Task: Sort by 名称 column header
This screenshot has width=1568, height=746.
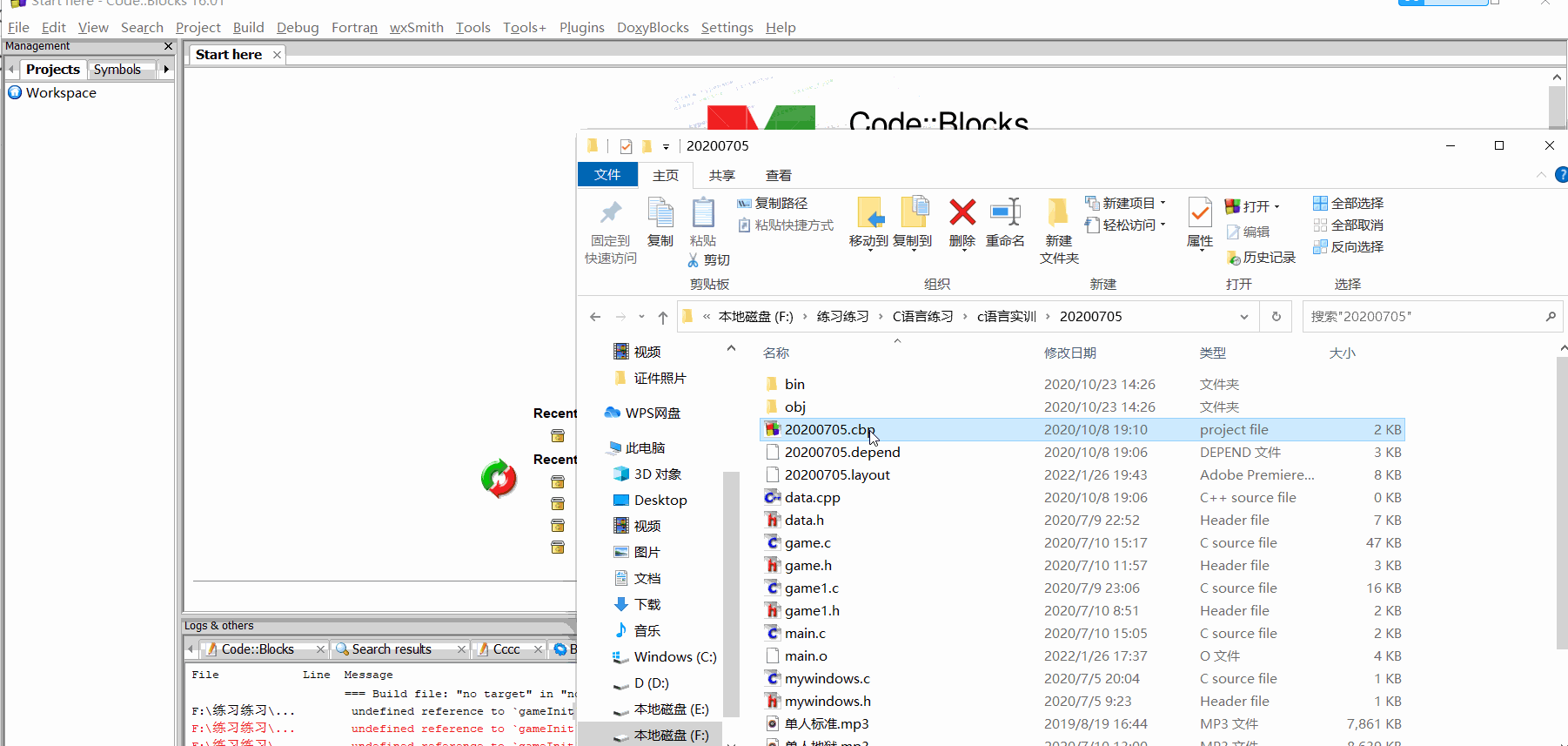Action: (776, 353)
